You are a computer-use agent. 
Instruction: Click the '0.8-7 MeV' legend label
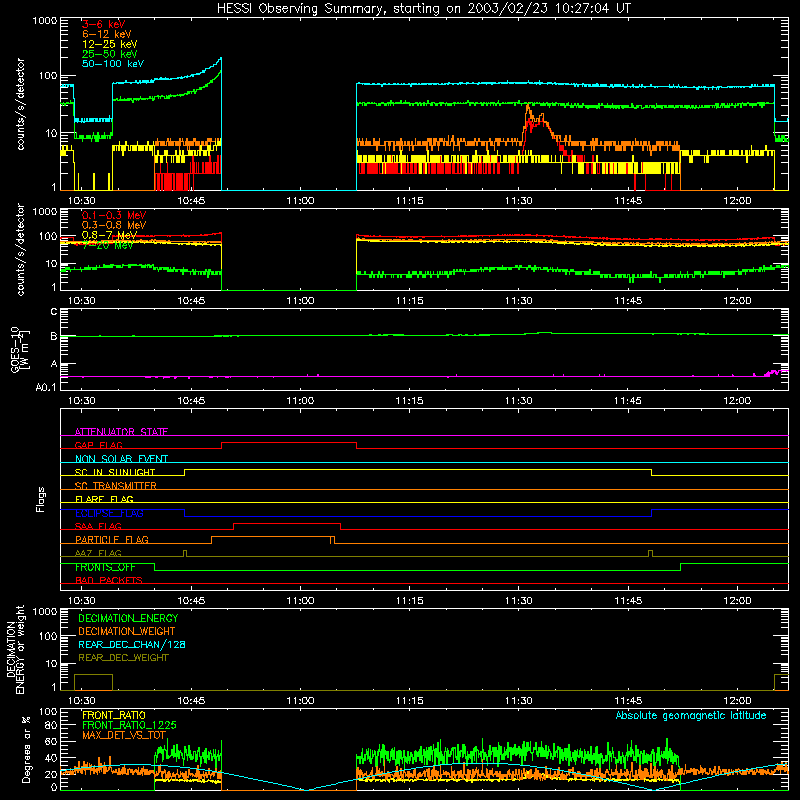[109, 235]
